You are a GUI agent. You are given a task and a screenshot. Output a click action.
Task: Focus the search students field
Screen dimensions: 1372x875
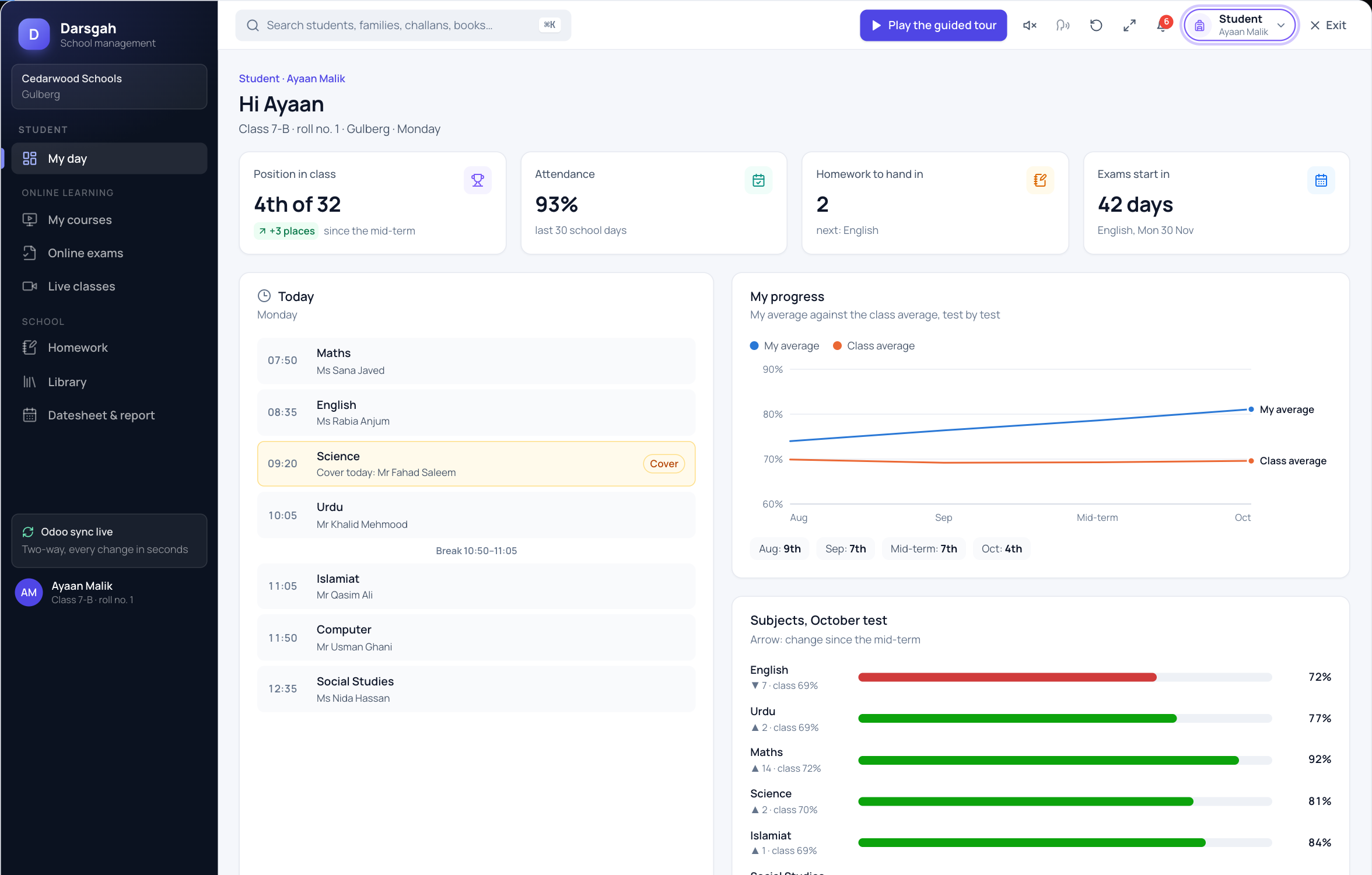403,25
